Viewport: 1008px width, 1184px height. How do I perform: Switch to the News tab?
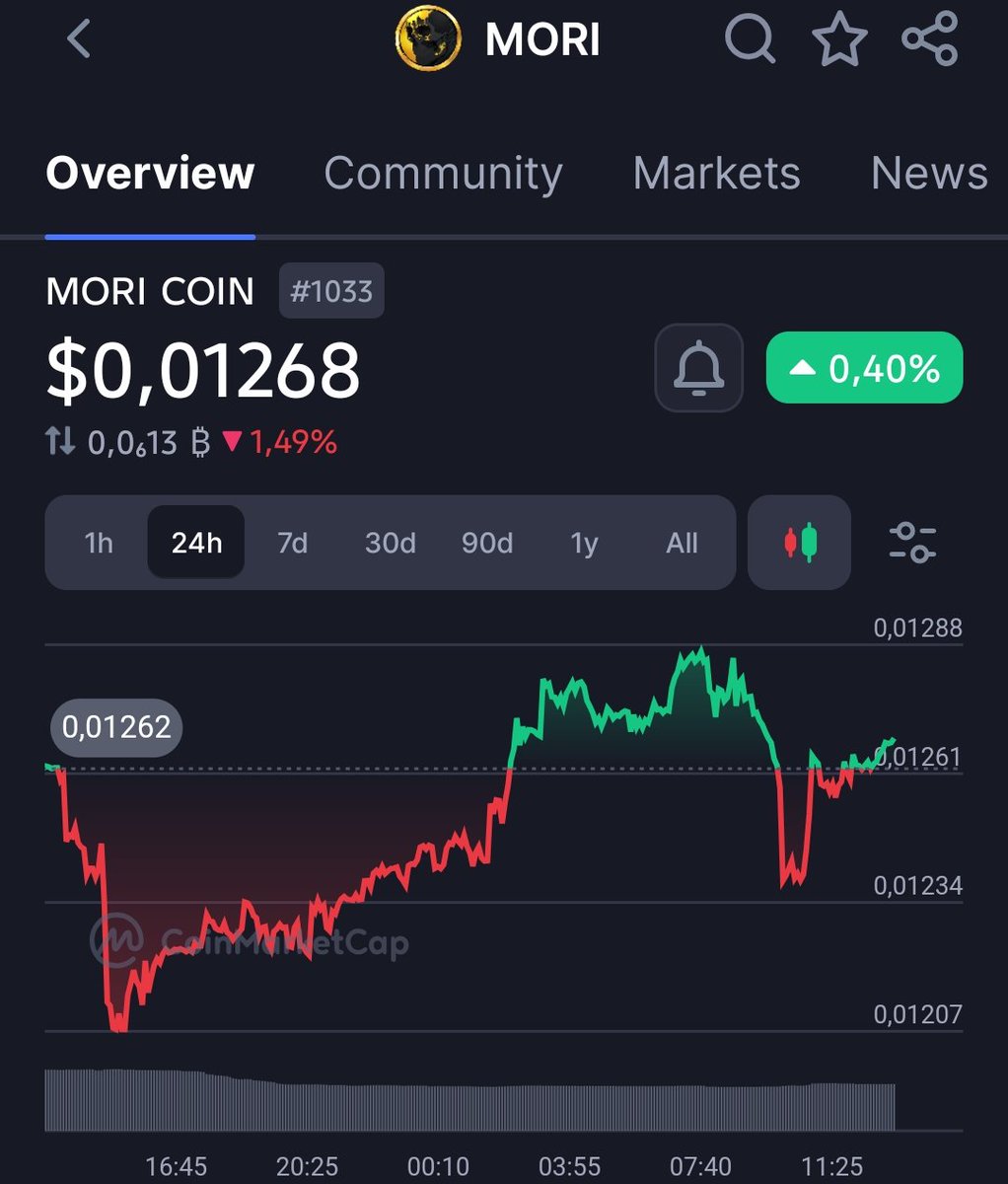(x=929, y=173)
